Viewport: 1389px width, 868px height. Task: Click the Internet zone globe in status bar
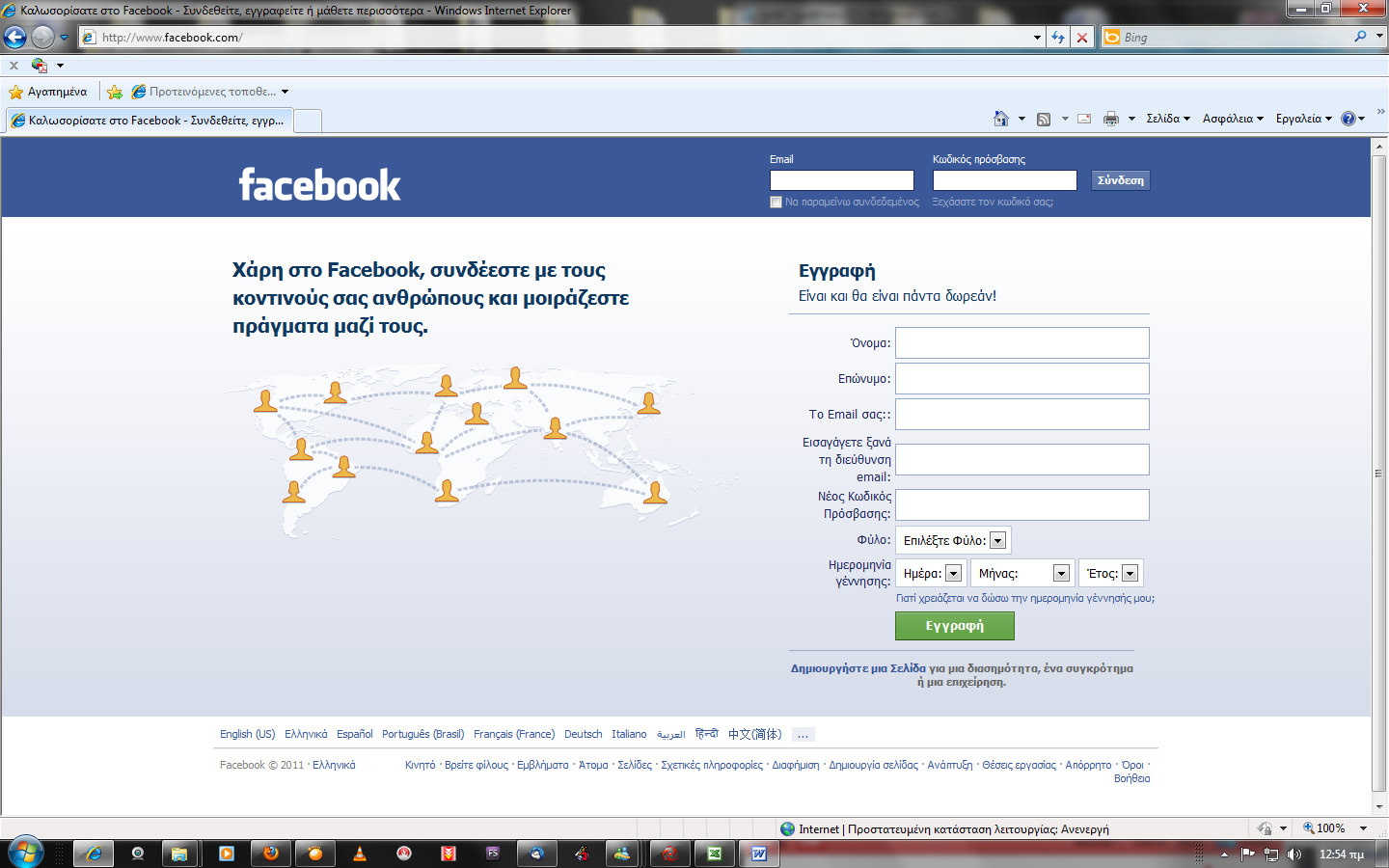point(788,828)
